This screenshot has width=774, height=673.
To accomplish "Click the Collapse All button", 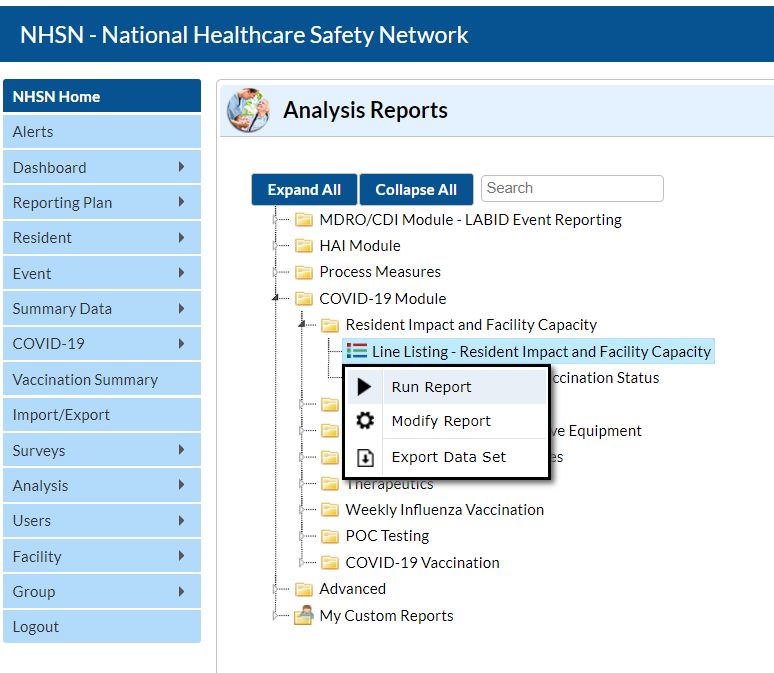I will tap(416, 190).
